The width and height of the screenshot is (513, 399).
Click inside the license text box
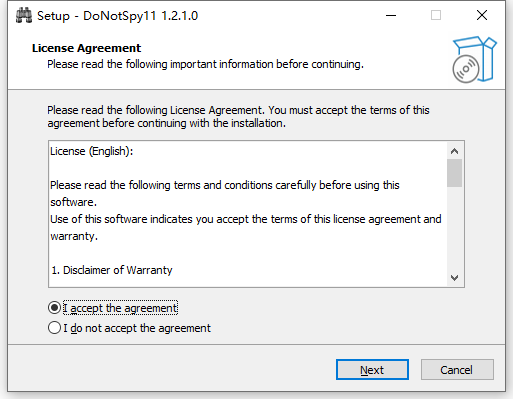click(248, 214)
